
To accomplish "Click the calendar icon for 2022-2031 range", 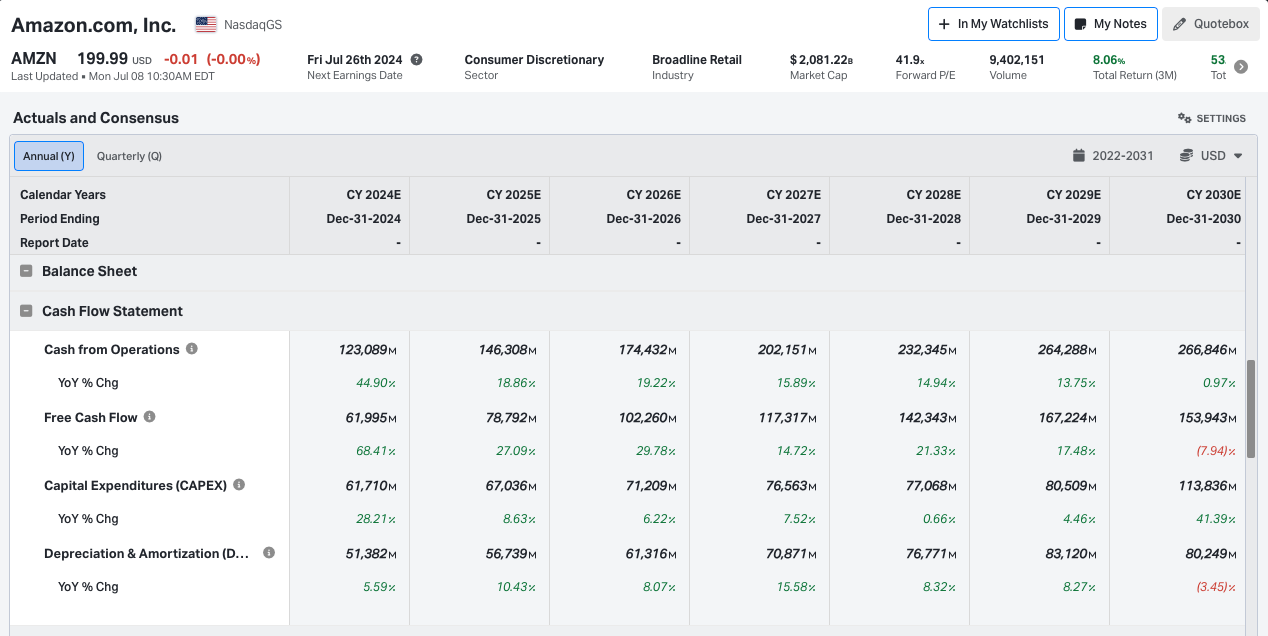I will coord(1078,156).
